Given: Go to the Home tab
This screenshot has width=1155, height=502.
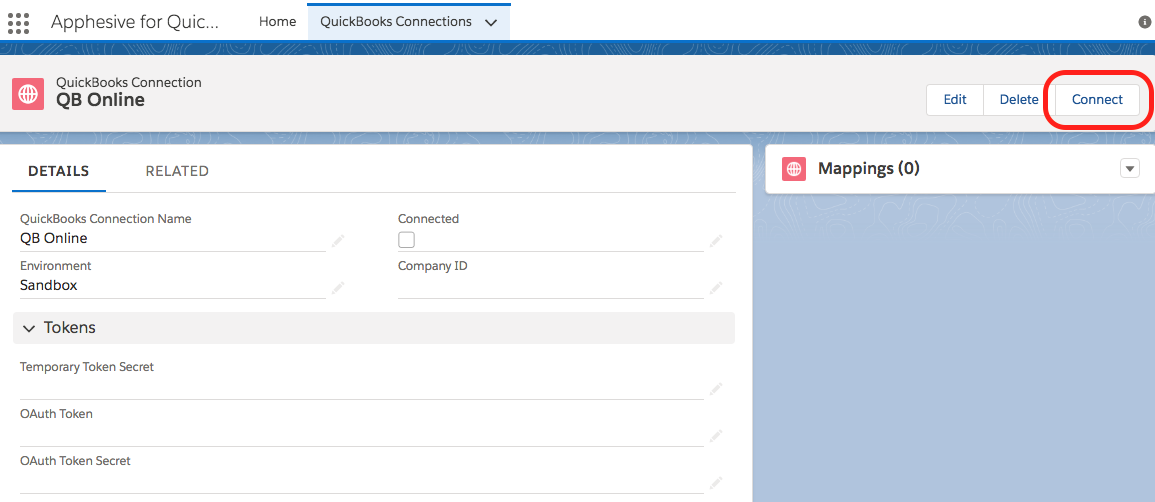Looking at the screenshot, I should [x=278, y=22].
